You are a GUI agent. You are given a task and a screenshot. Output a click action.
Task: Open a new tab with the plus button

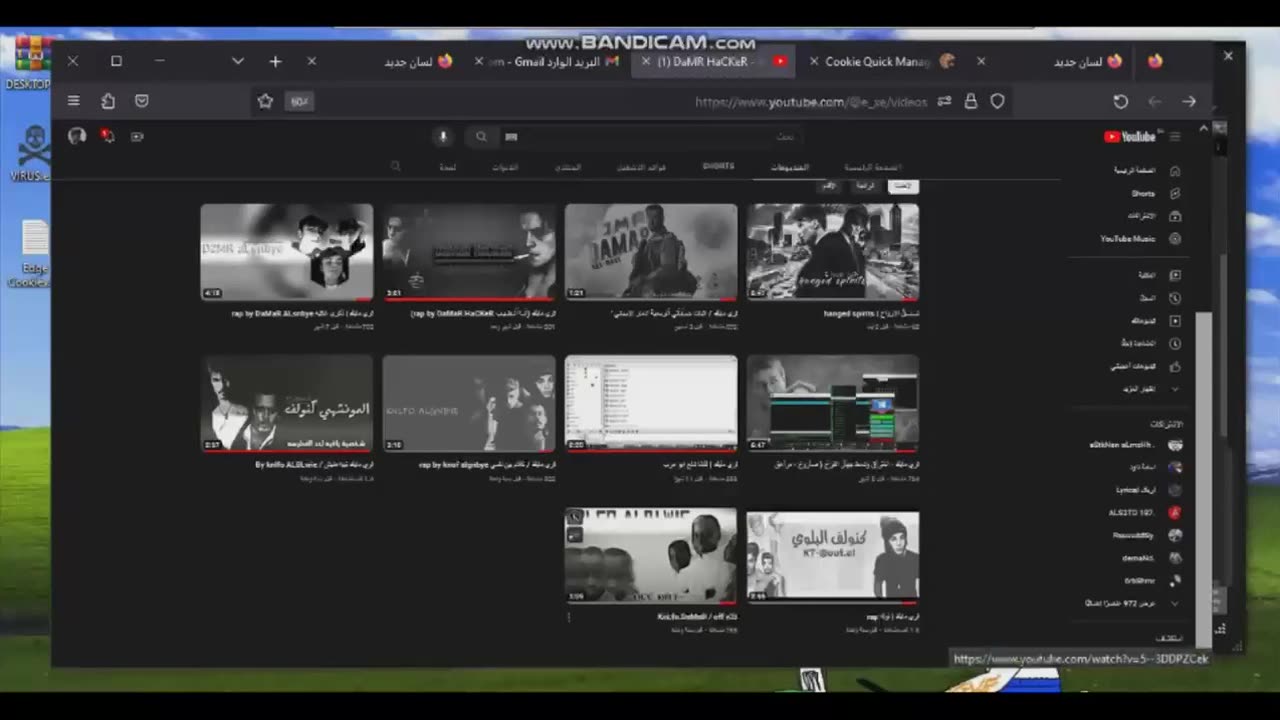(x=275, y=61)
